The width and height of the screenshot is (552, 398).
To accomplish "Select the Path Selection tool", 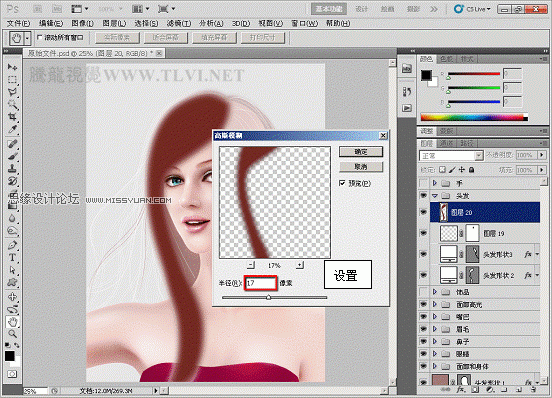I will pyautogui.click(x=12, y=270).
